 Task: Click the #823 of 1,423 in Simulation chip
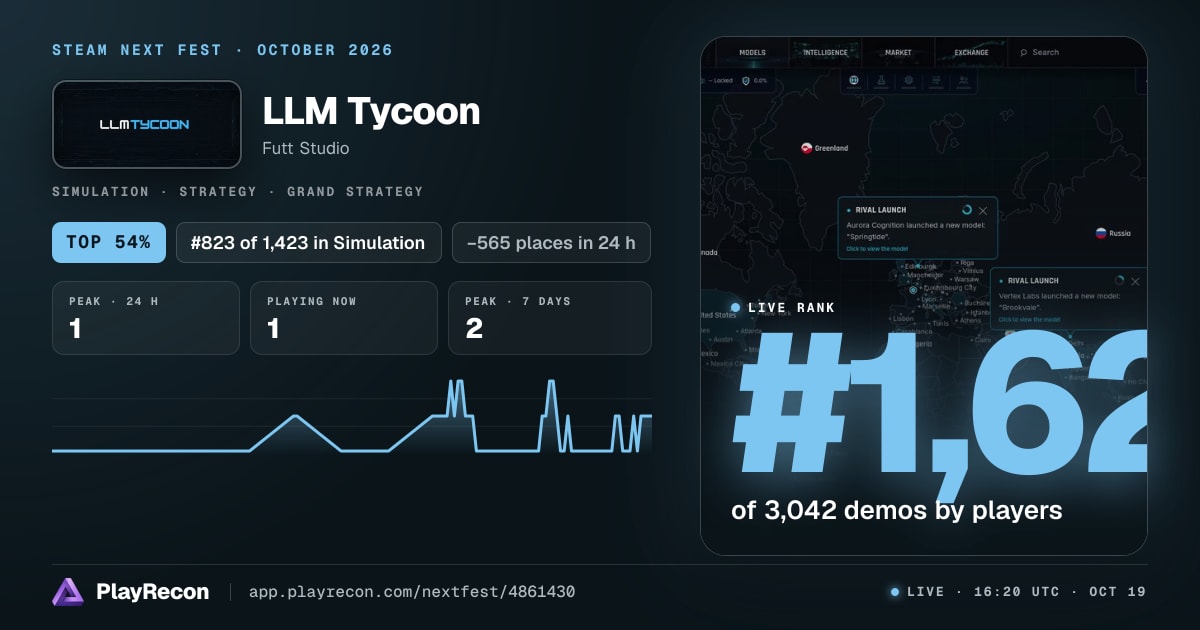coord(309,242)
